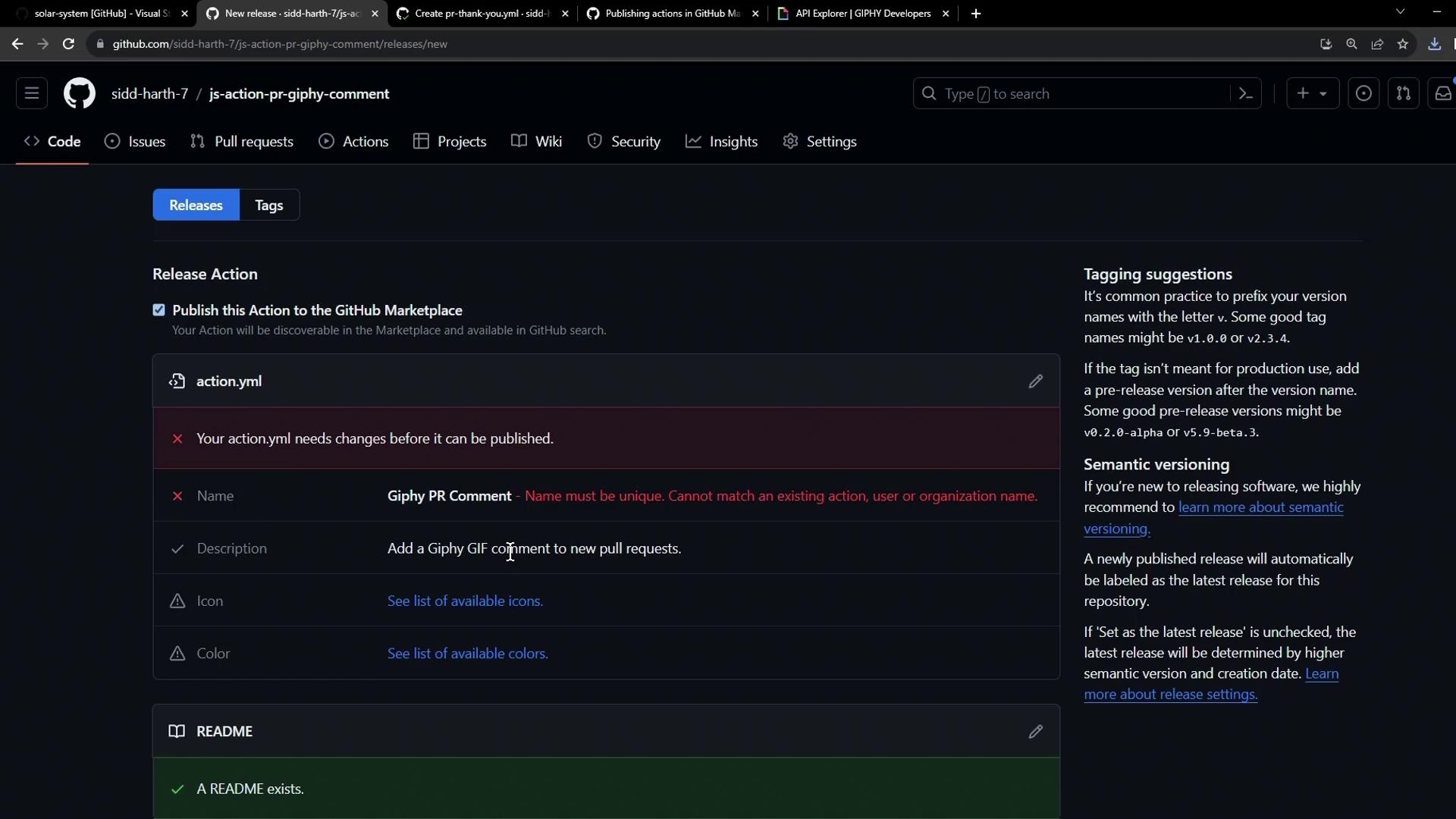Open the hamburger navigation menu
The width and height of the screenshot is (1456, 819).
pos(32,94)
